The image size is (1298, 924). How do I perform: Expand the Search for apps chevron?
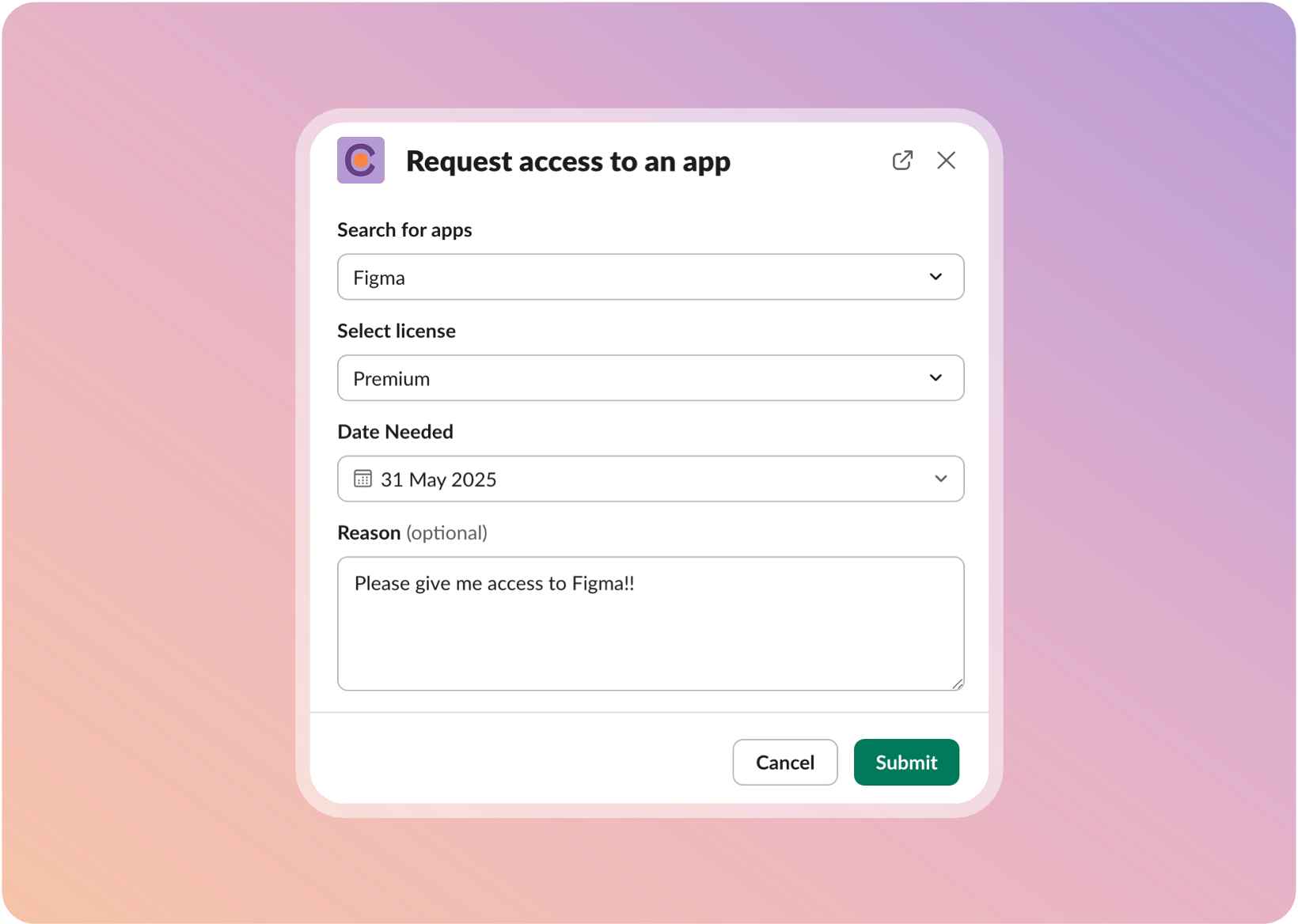click(936, 277)
